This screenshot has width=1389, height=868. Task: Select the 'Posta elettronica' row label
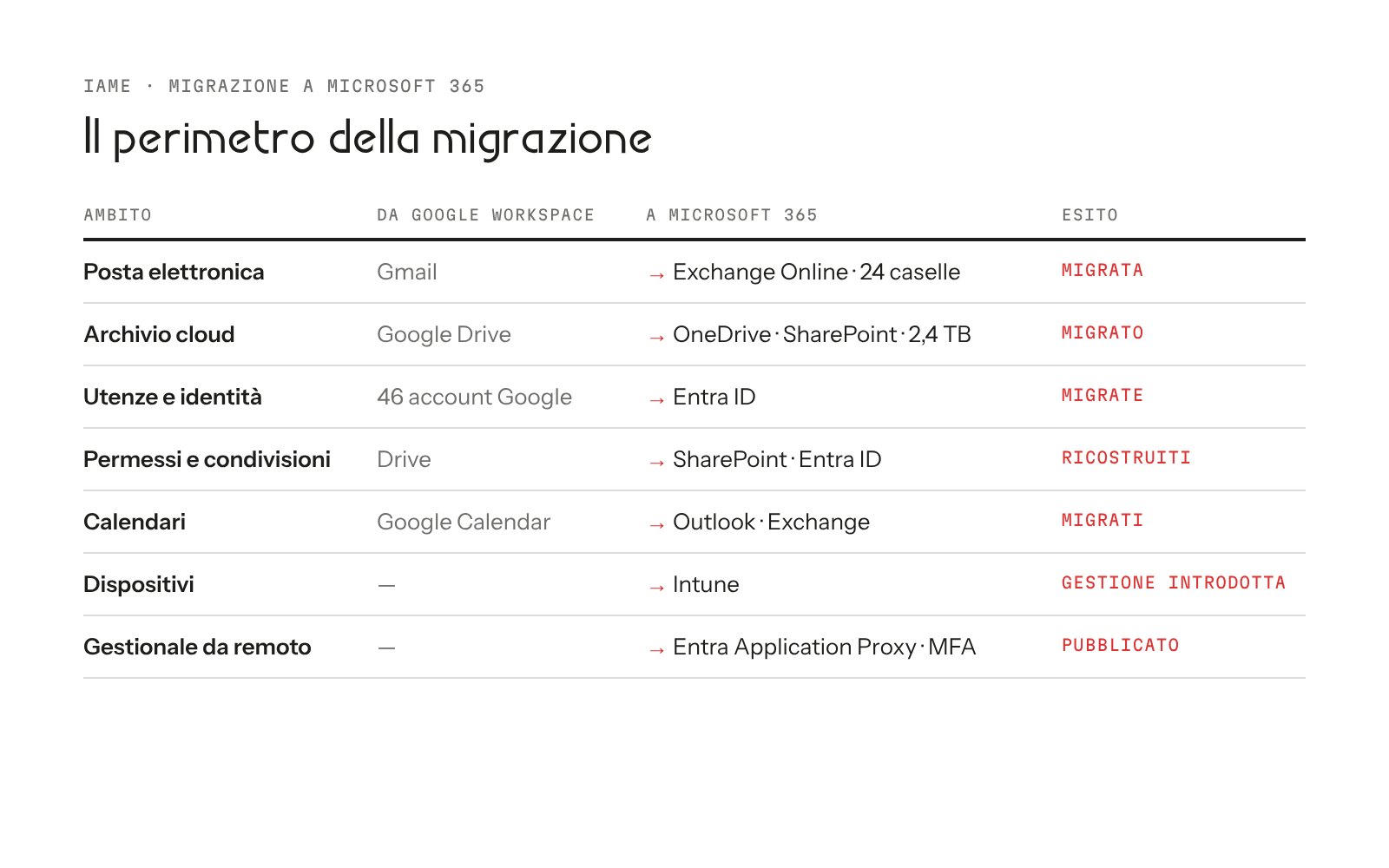(174, 272)
